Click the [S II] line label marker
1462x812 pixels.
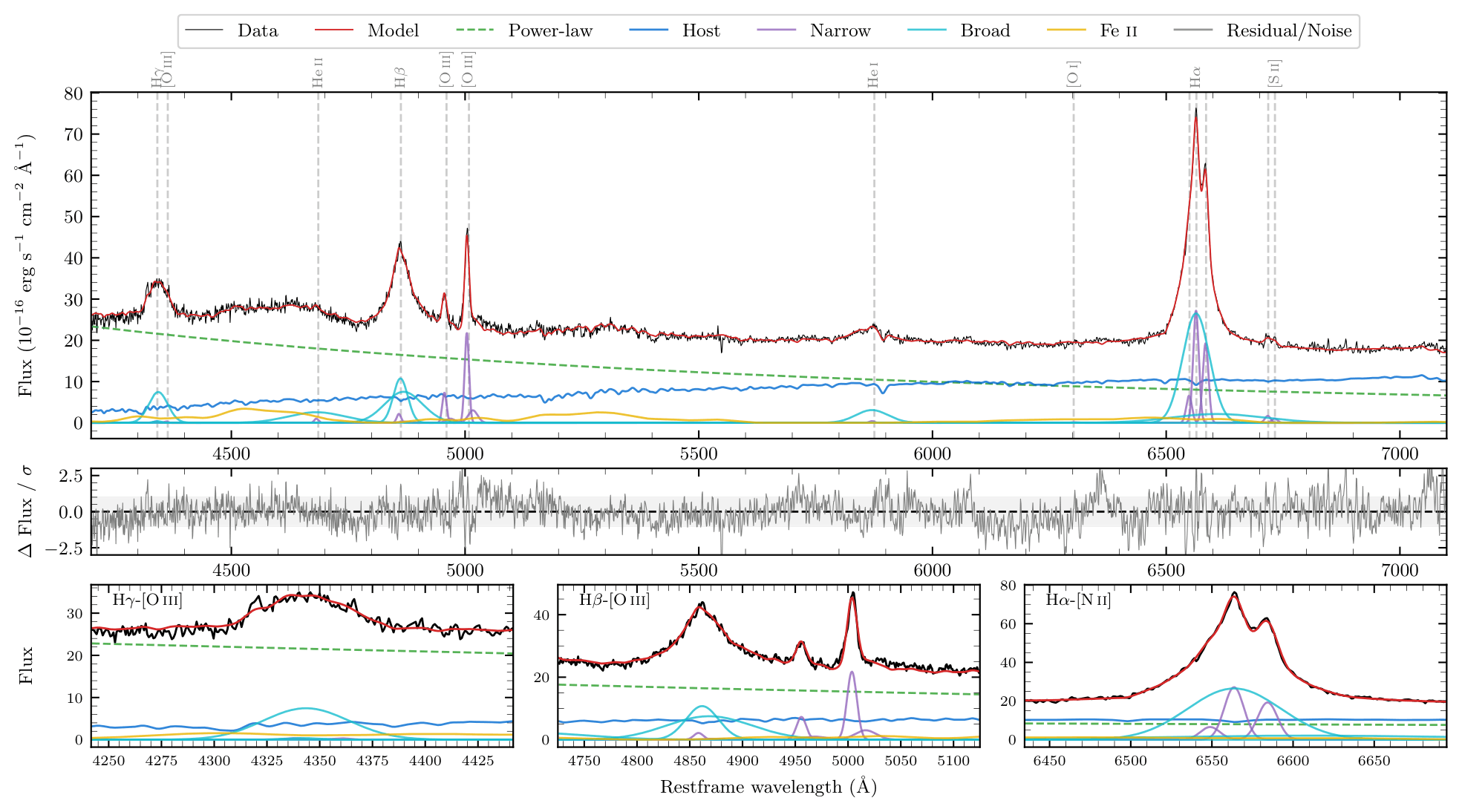pyautogui.click(x=1274, y=73)
